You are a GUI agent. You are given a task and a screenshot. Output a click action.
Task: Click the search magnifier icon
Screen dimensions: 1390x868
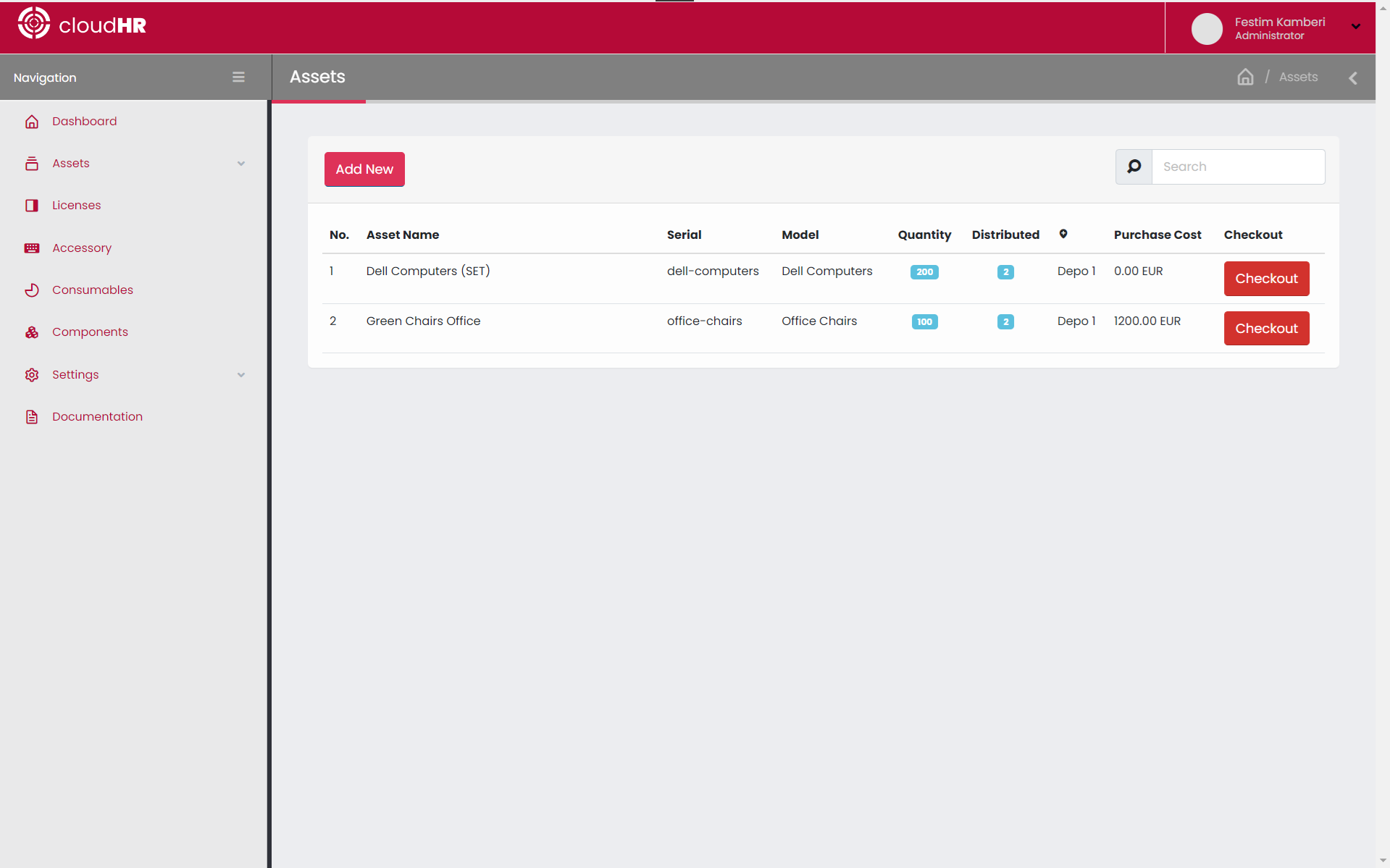pos(1134,167)
